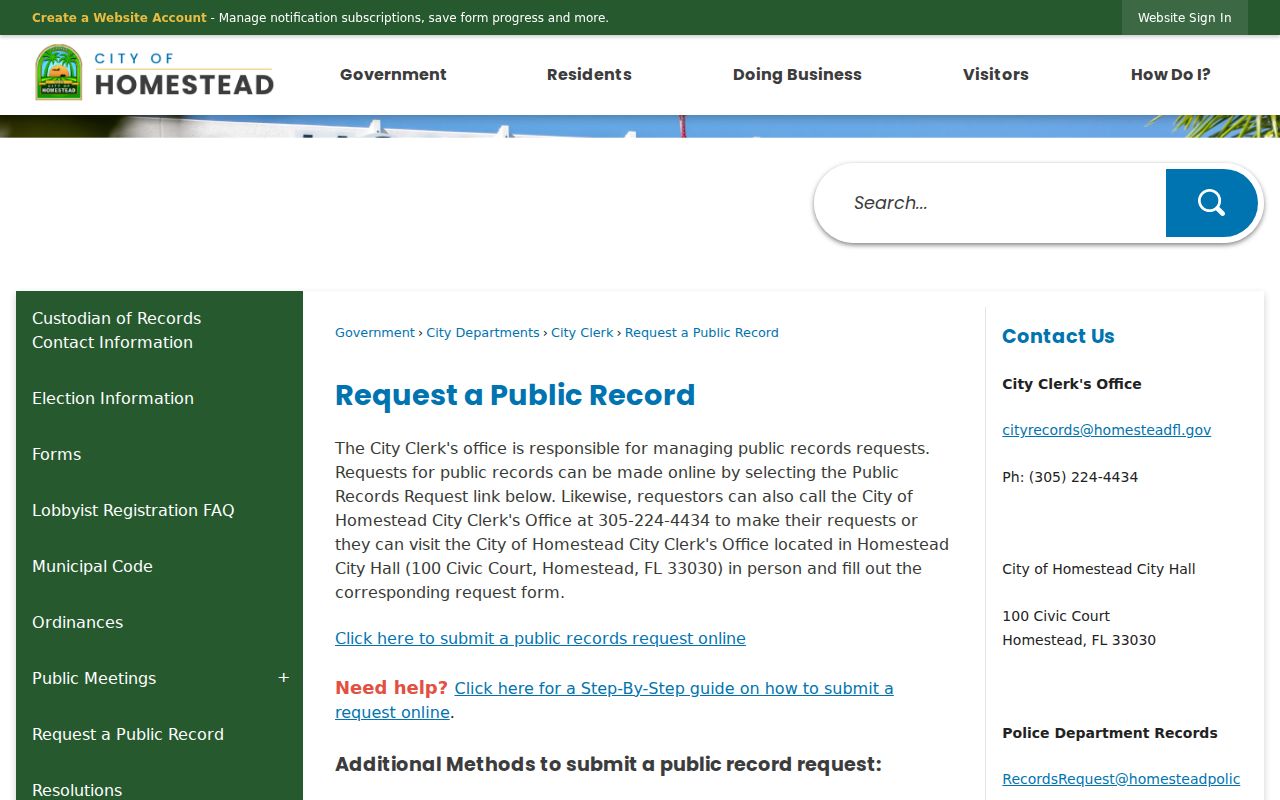The image size is (1280, 800).
Task: Open Municipal Code in sidebar
Action: tap(159, 566)
